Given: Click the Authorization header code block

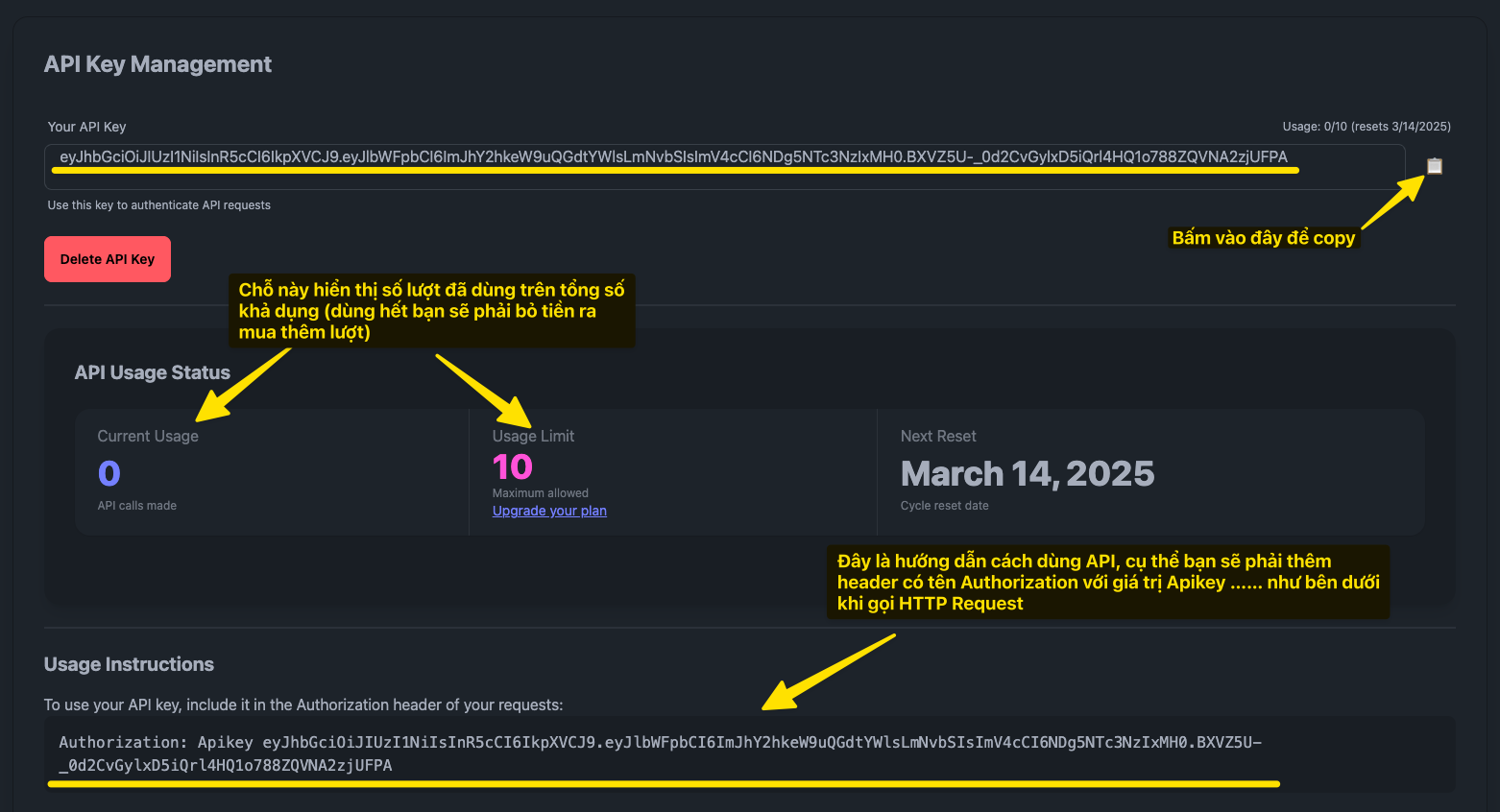Looking at the screenshot, I should (660, 753).
